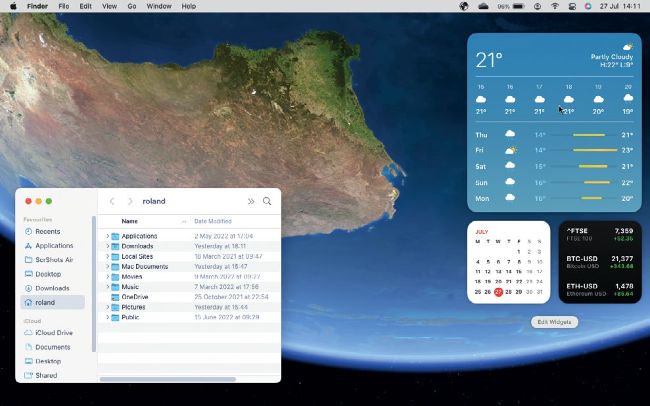Image resolution: width=650 pixels, height=406 pixels.
Task: Click ^FTSE row in stocks widget
Action: click(600, 234)
